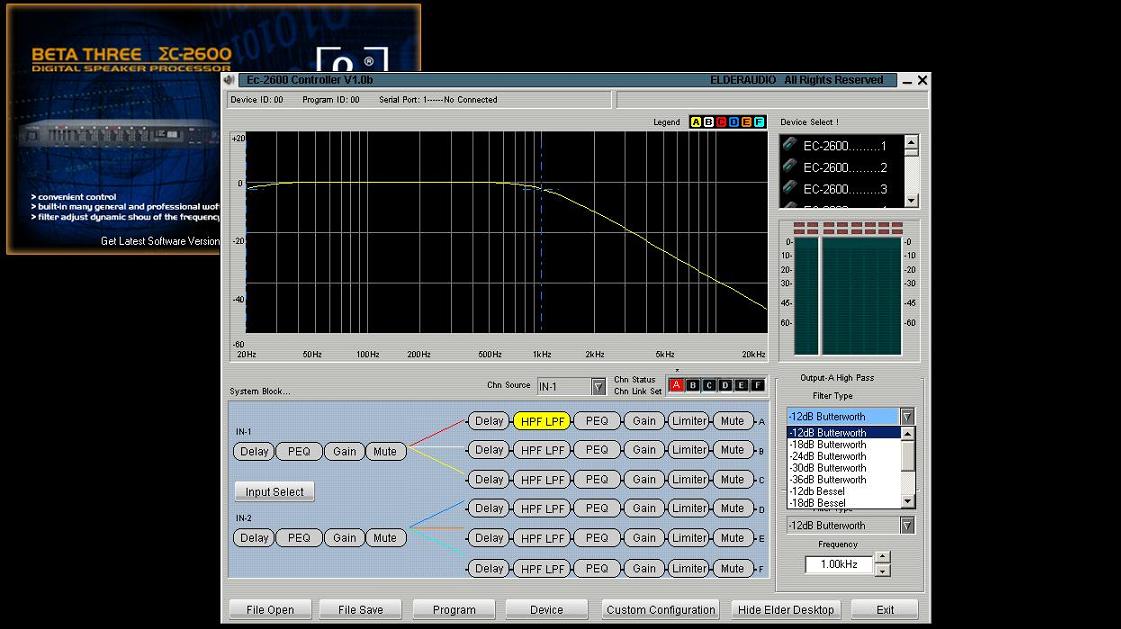Click the device list scroll-down arrow
This screenshot has width=1121, height=629.
(x=911, y=201)
